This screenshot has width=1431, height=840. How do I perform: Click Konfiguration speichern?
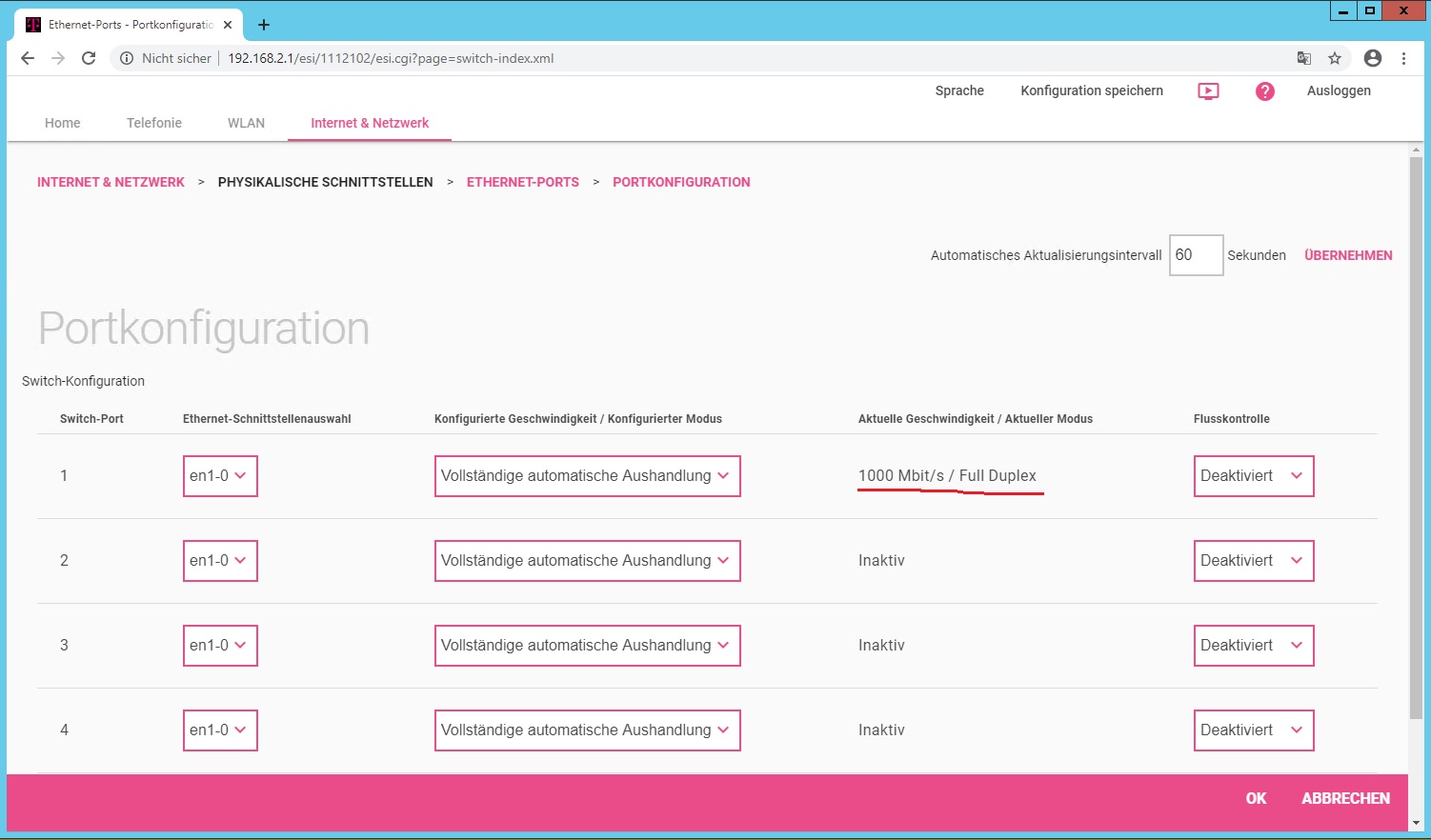[x=1092, y=90]
